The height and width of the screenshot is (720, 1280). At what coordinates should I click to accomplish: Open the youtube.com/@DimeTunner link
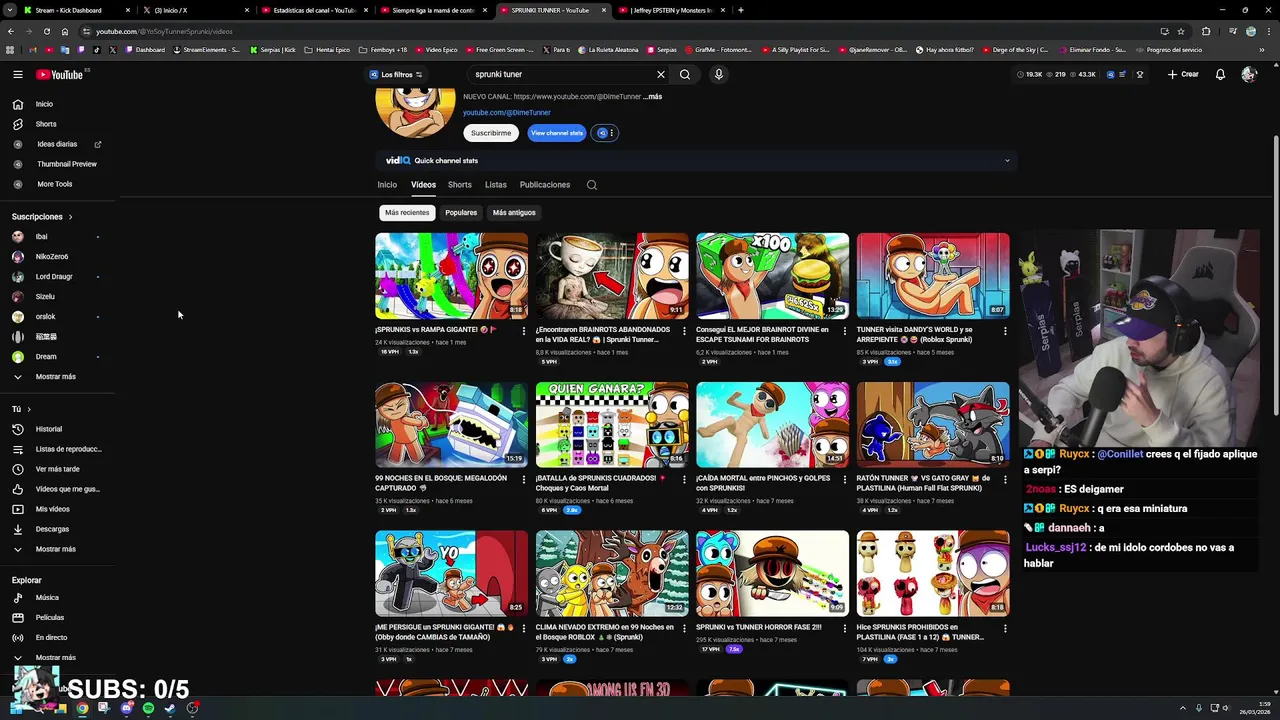[506, 113]
